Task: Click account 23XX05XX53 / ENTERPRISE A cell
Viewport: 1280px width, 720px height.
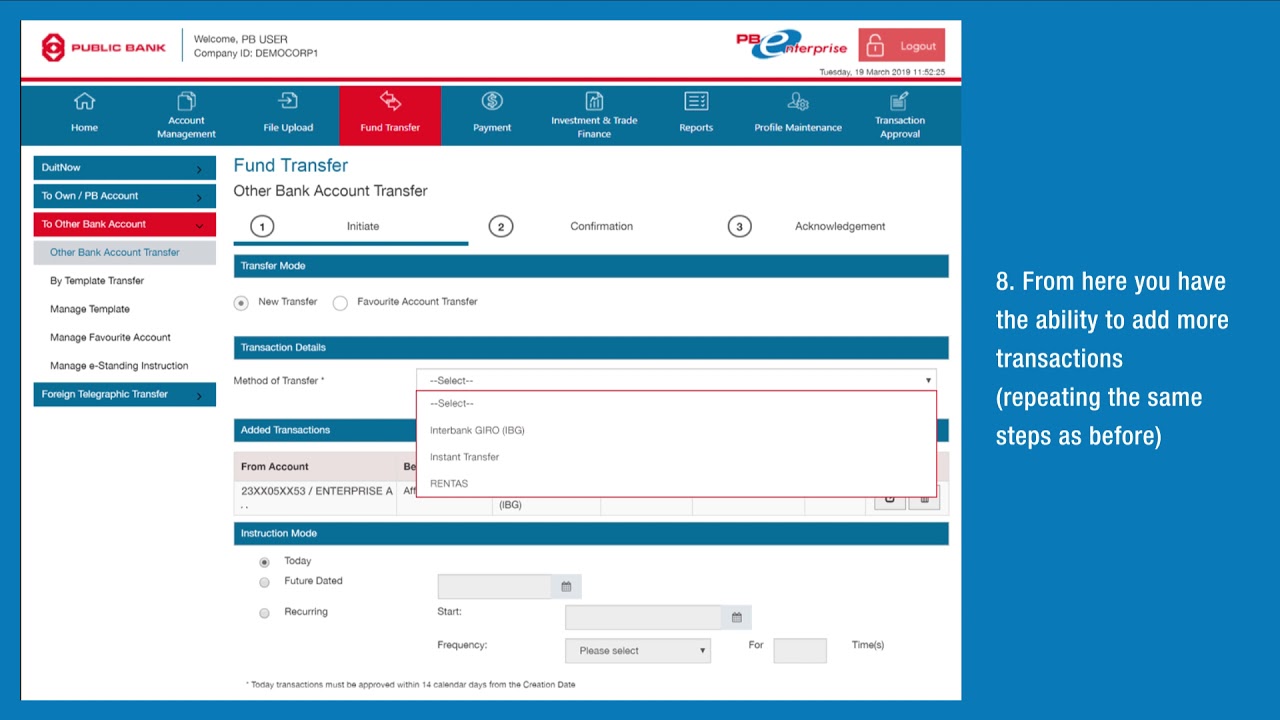Action: pos(316,498)
